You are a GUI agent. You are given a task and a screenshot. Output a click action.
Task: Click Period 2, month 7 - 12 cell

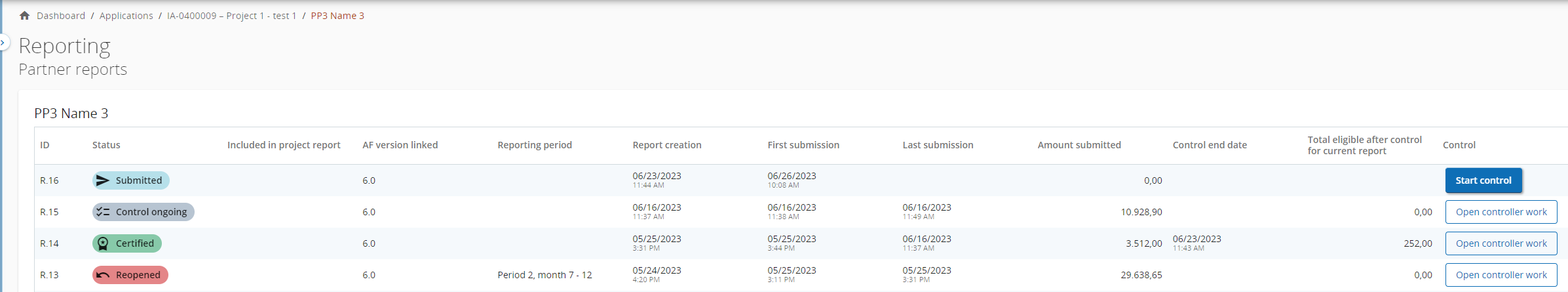pyautogui.click(x=544, y=275)
